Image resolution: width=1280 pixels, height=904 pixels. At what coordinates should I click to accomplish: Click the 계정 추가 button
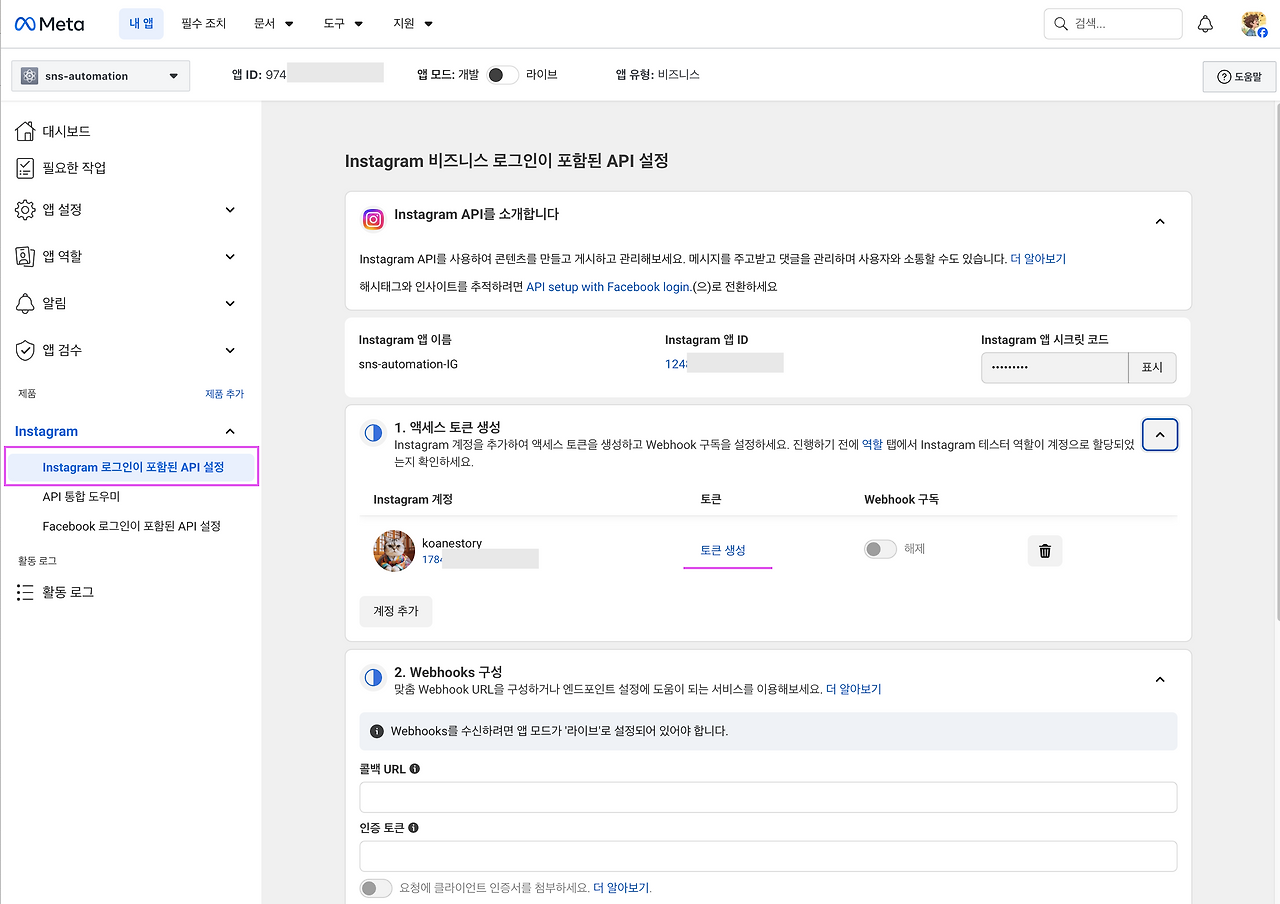(396, 611)
